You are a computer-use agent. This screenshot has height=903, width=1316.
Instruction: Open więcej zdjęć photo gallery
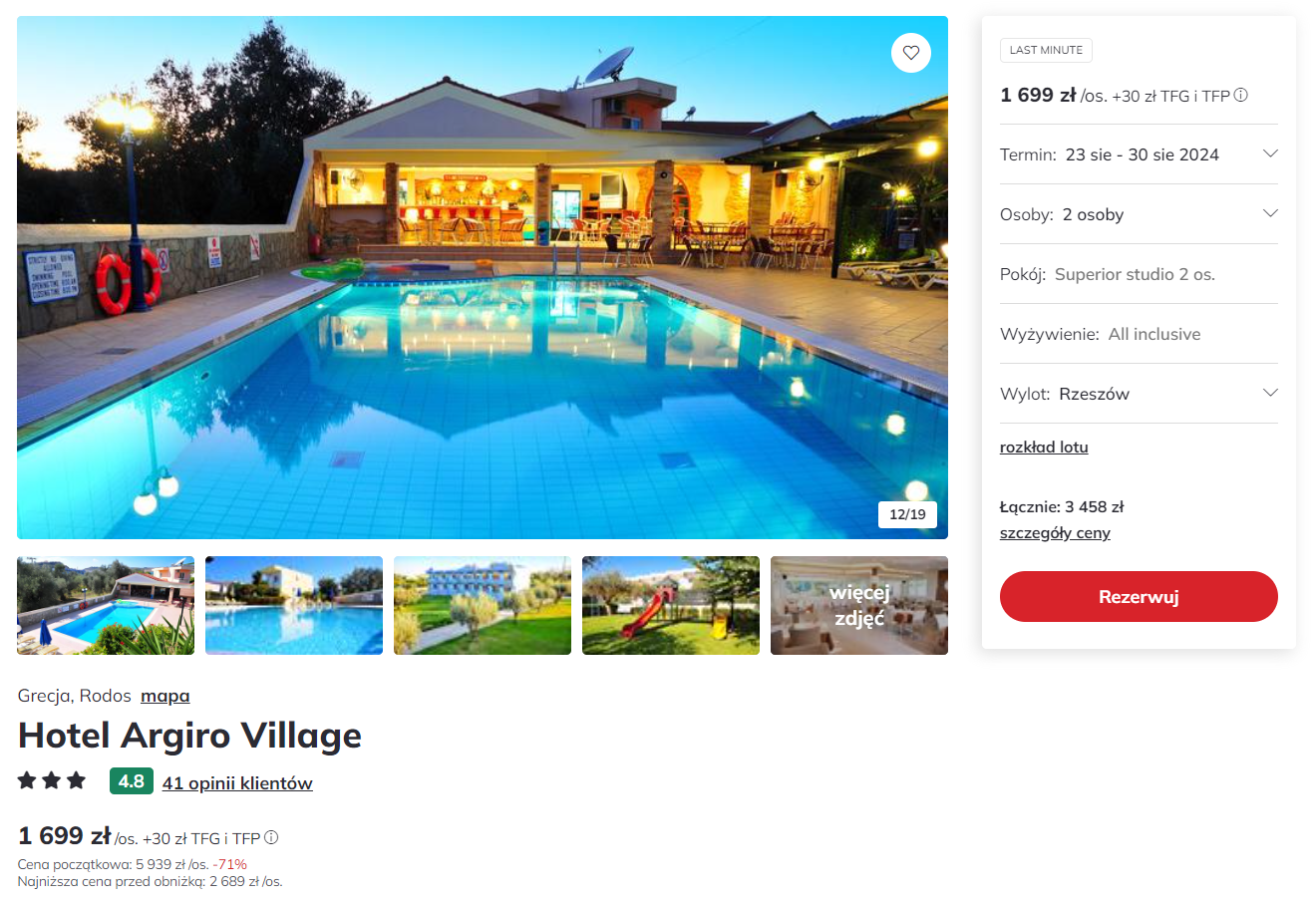(859, 606)
